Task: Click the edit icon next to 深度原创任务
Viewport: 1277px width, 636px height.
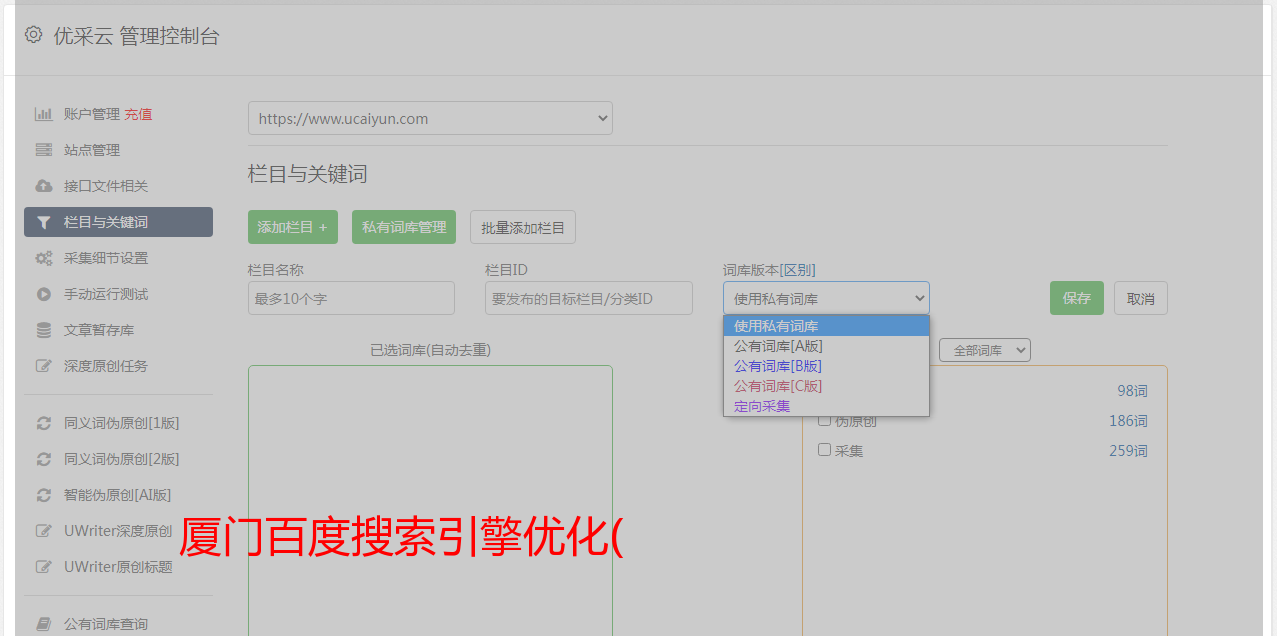Action: coord(44,366)
